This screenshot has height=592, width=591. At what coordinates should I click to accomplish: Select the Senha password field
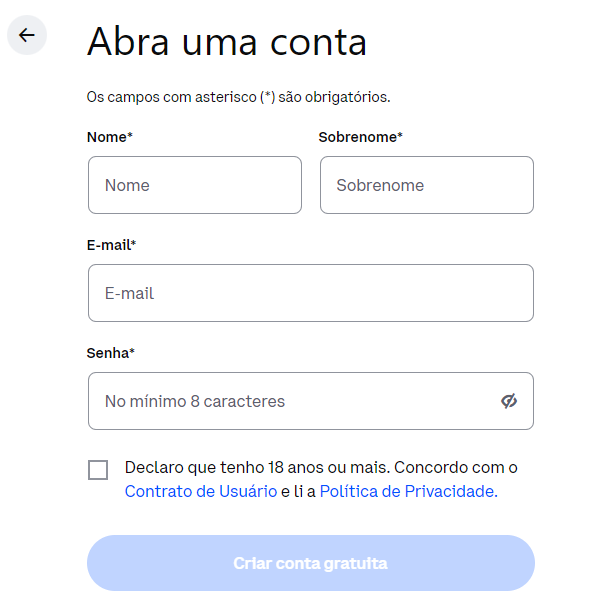[x=311, y=401]
